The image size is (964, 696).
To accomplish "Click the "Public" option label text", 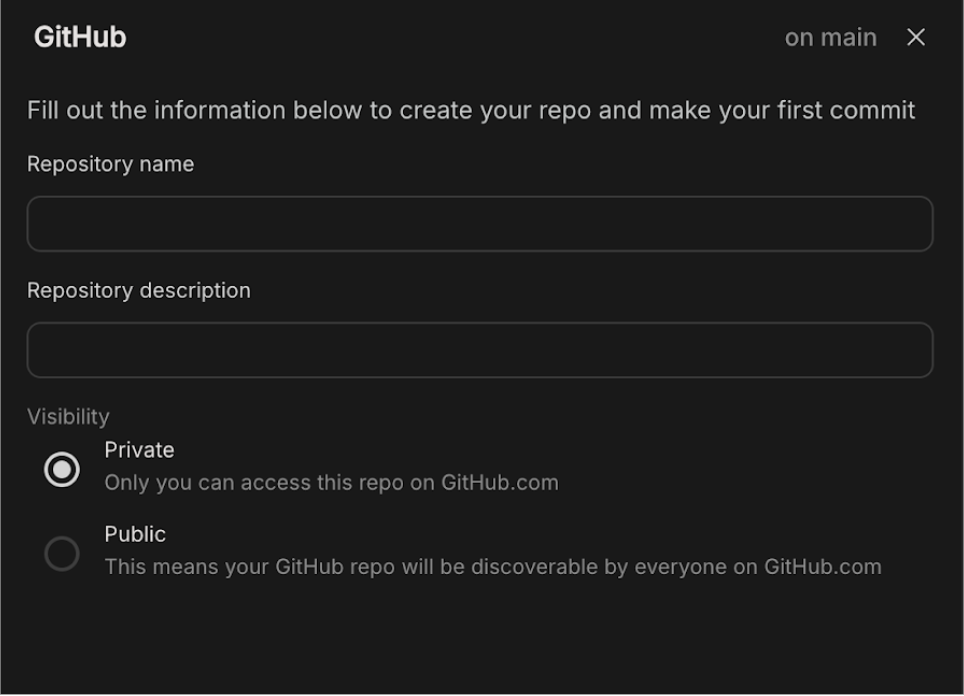I will 135,534.
